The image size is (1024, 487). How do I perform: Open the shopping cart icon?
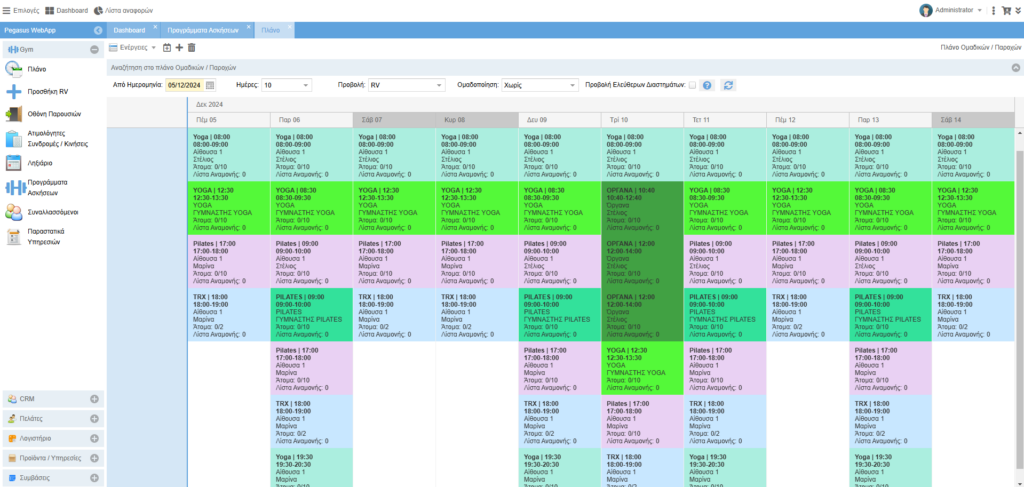coord(1006,10)
